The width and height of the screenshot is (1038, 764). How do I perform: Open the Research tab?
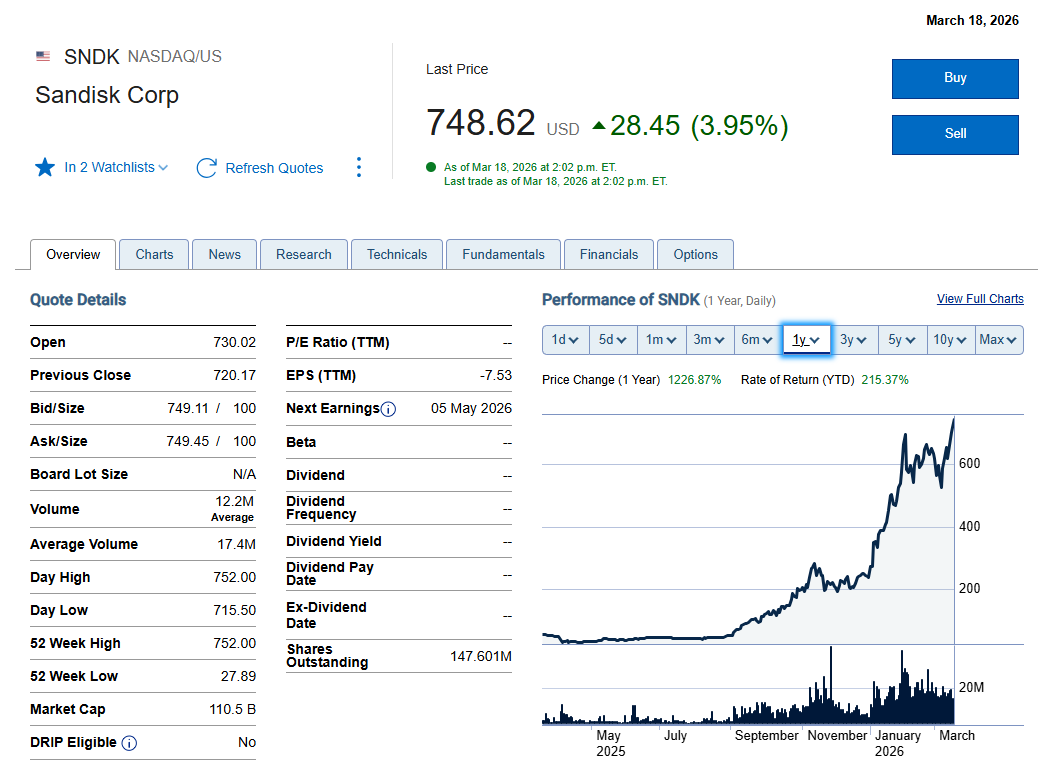(x=304, y=255)
